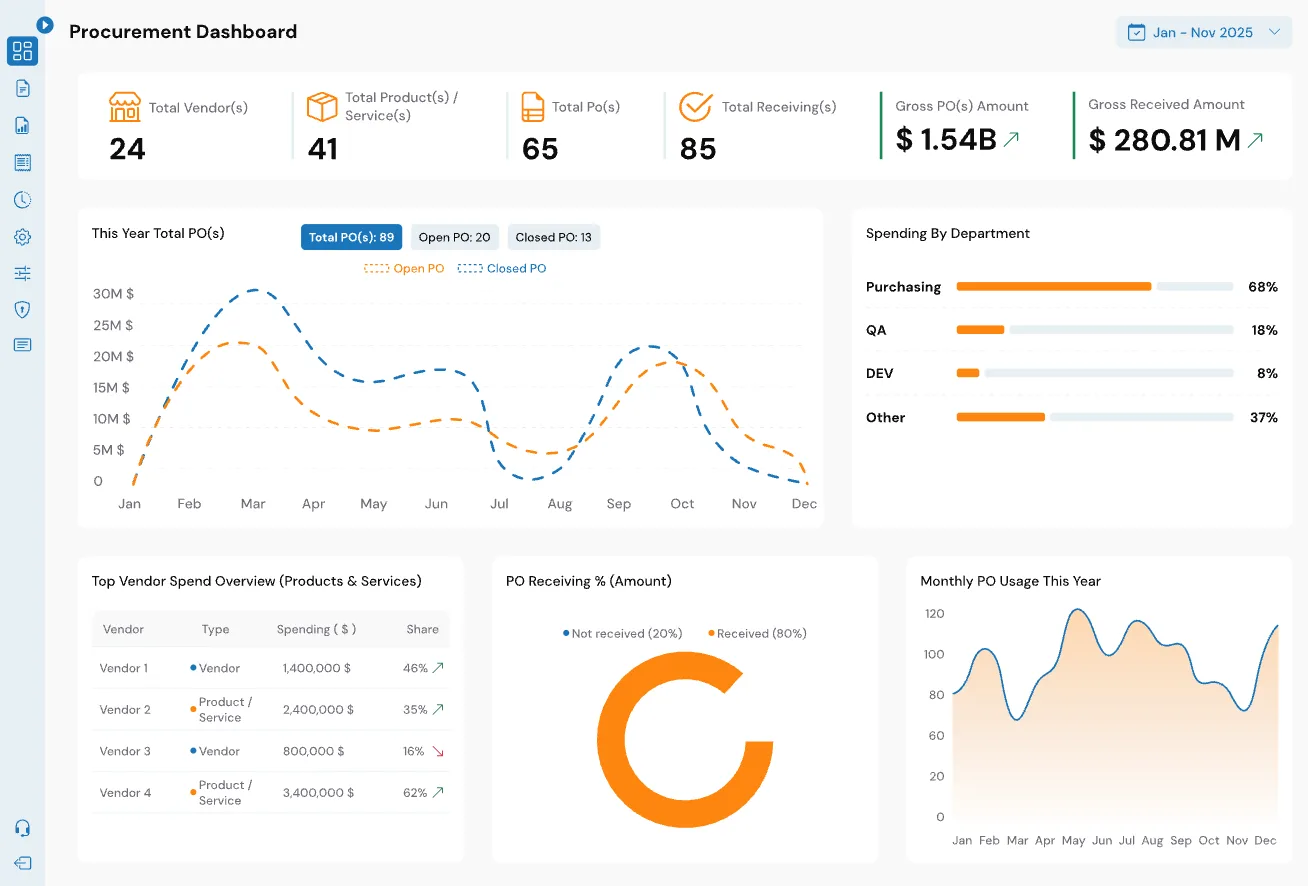Click the Total Product(s) box icon
The width and height of the screenshot is (1308, 886).
(322, 107)
